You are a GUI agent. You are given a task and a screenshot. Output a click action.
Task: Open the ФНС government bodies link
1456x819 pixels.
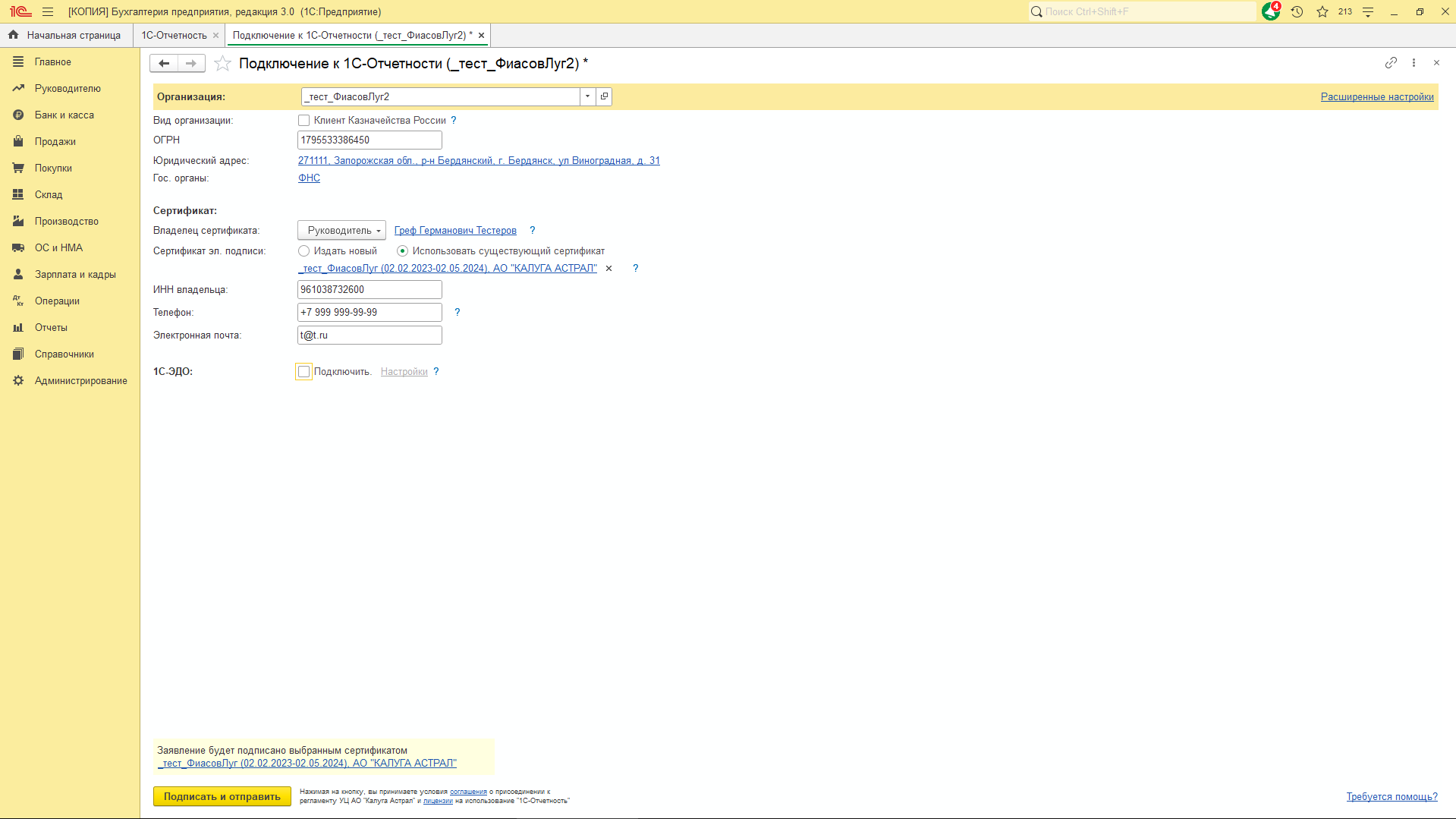309,178
